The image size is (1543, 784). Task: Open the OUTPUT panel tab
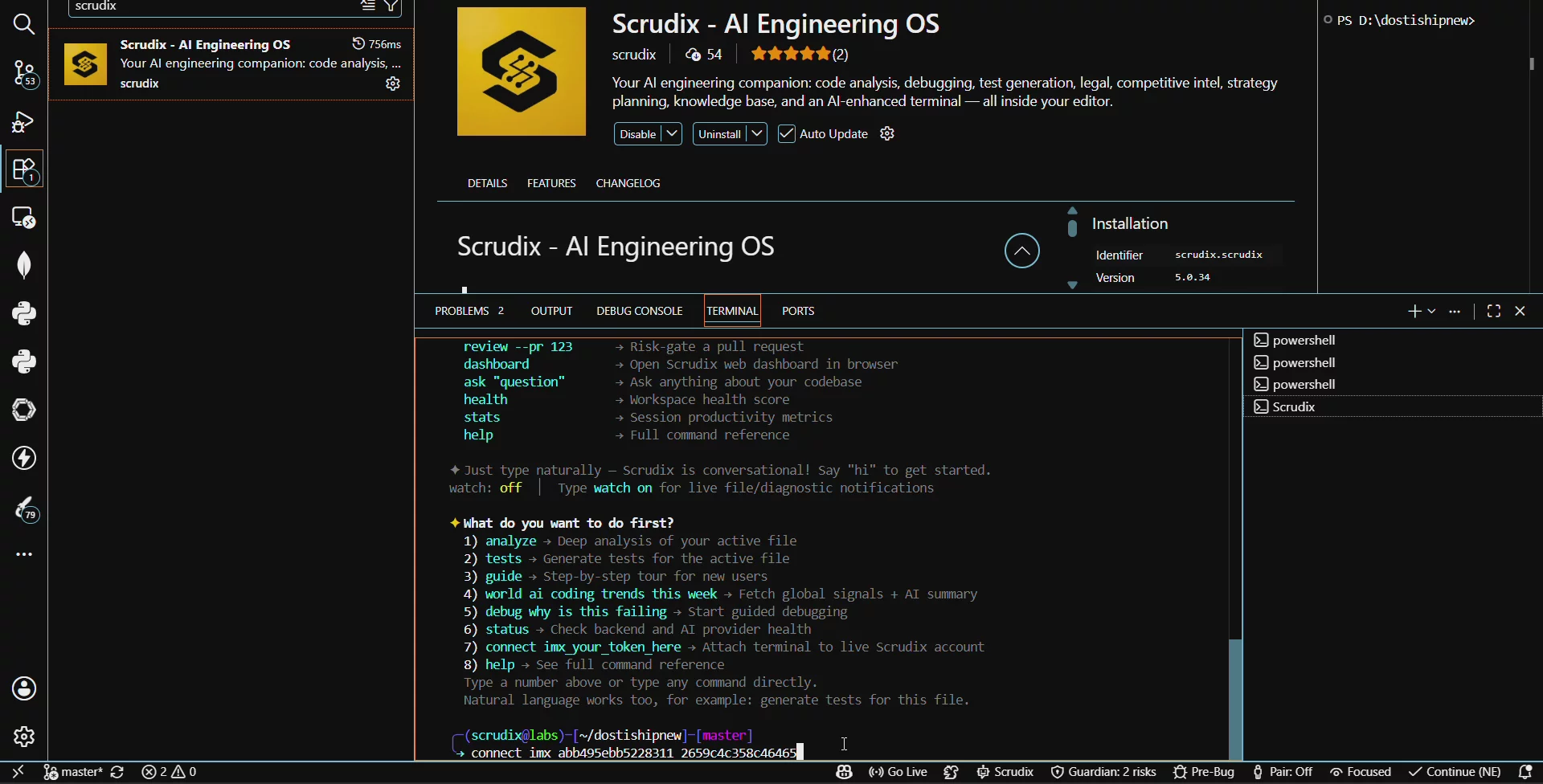coord(551,311)
